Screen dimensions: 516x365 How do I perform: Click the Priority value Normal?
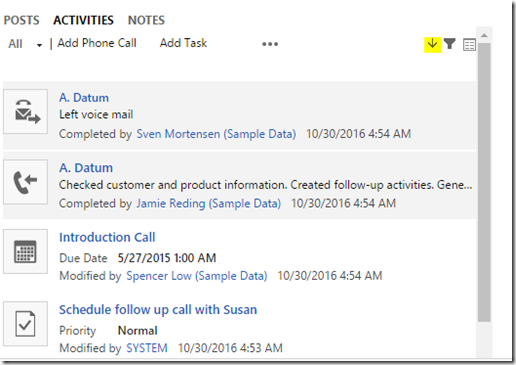[x=137, y=331]
